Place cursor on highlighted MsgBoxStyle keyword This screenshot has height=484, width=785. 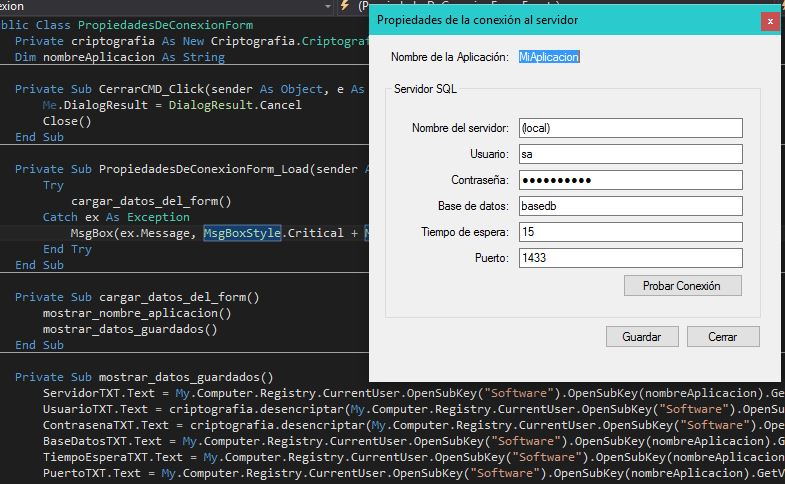tap(242, 233)
